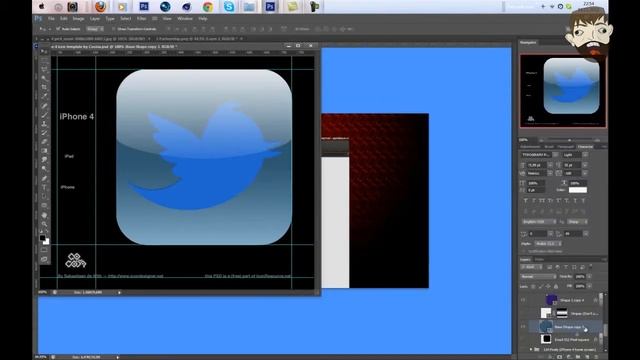Hide the Base Shape copy 1 layer
The height and width of the screenshot is (360, 640).
523,327
